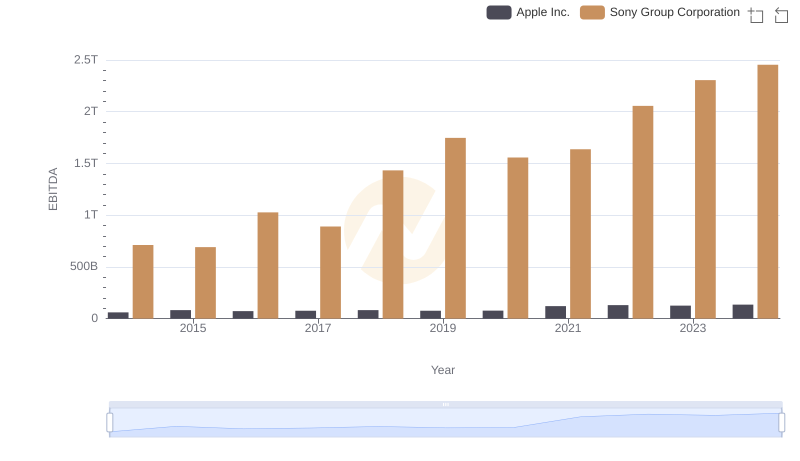Select the Apple bar for 2015
Image resolution: width=800 pixels, height=461 pixels.
[180, 314]
